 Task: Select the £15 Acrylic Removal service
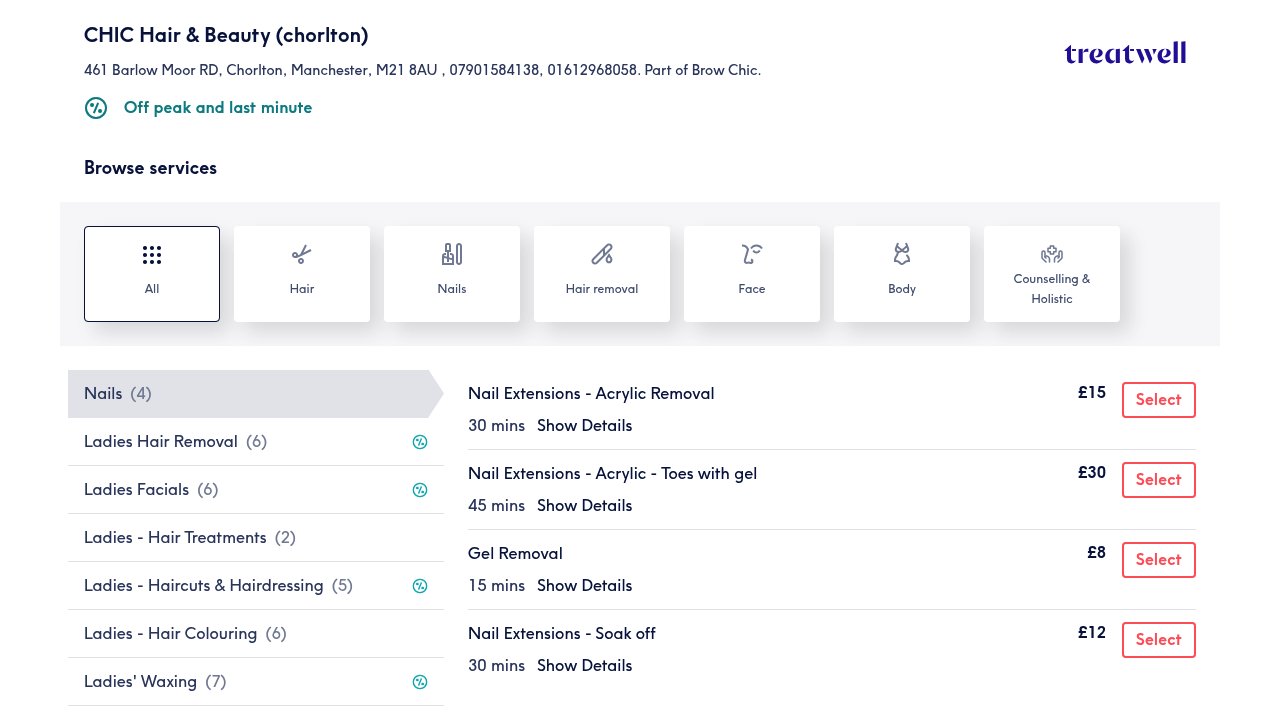[1159, 400]
